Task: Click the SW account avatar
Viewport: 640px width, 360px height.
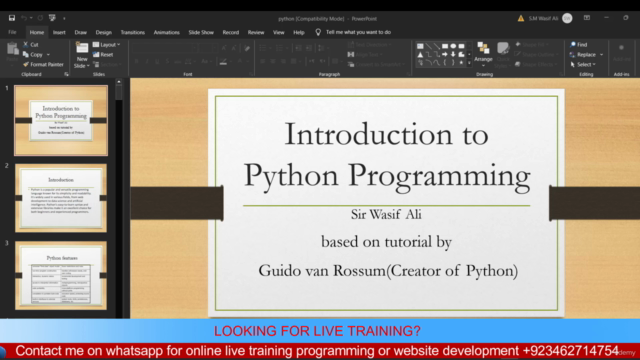Action: (x=567, y=18)
